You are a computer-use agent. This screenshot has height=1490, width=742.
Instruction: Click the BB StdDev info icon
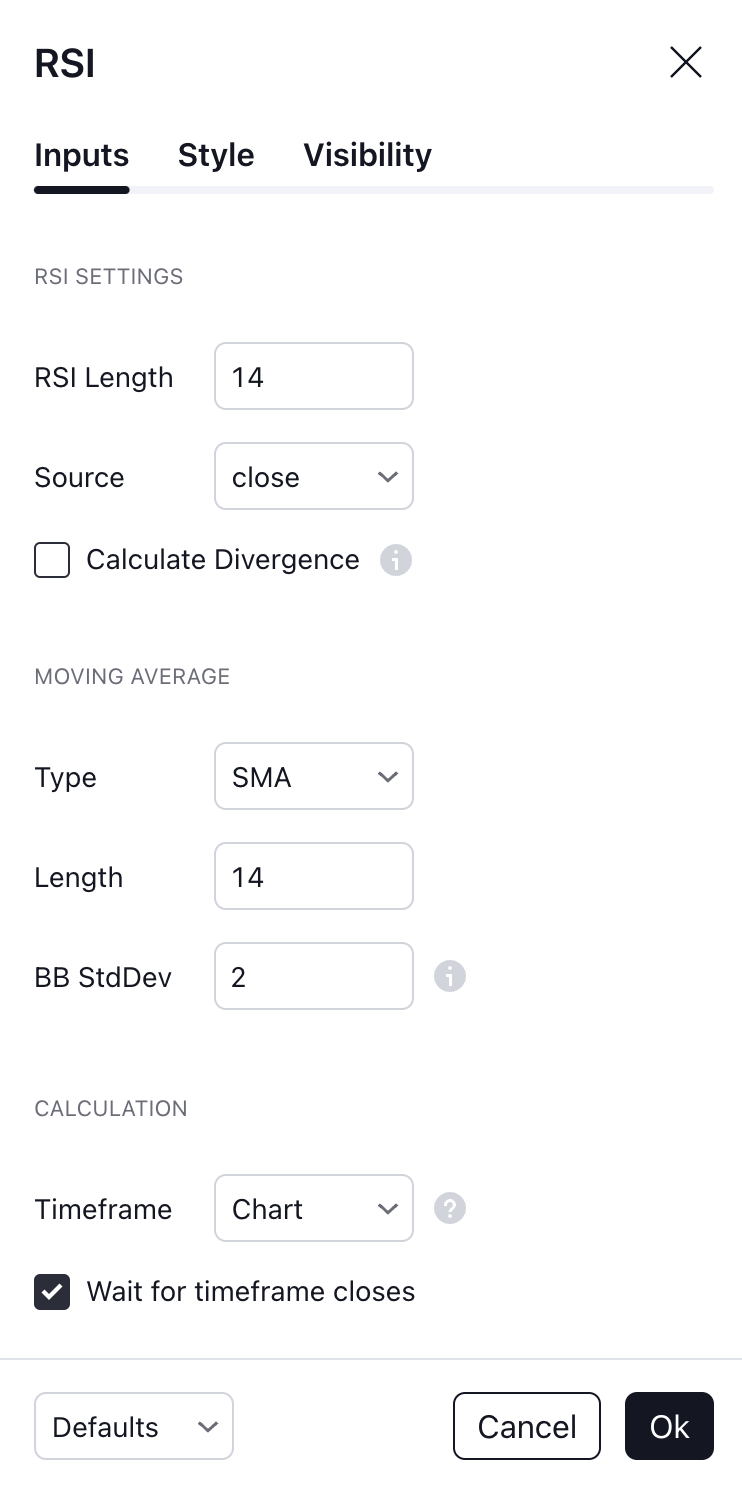450,976
